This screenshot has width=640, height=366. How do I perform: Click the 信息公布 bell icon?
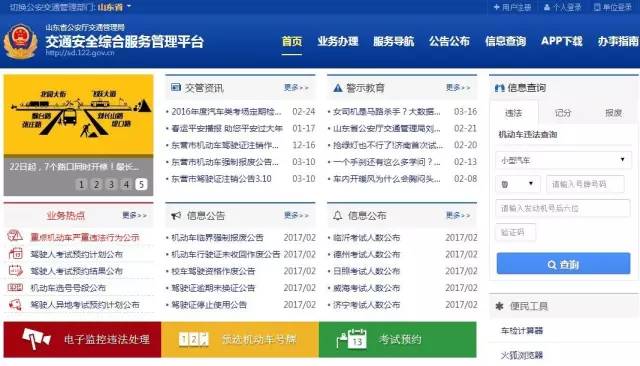click(338, 215)
